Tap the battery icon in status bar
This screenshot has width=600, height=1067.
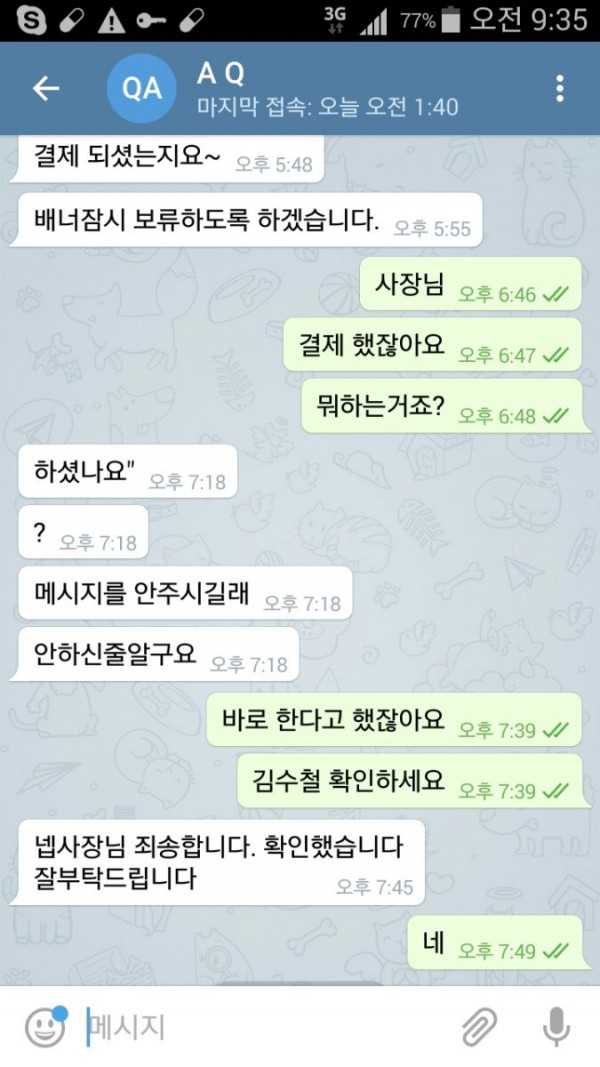[450, 20]
